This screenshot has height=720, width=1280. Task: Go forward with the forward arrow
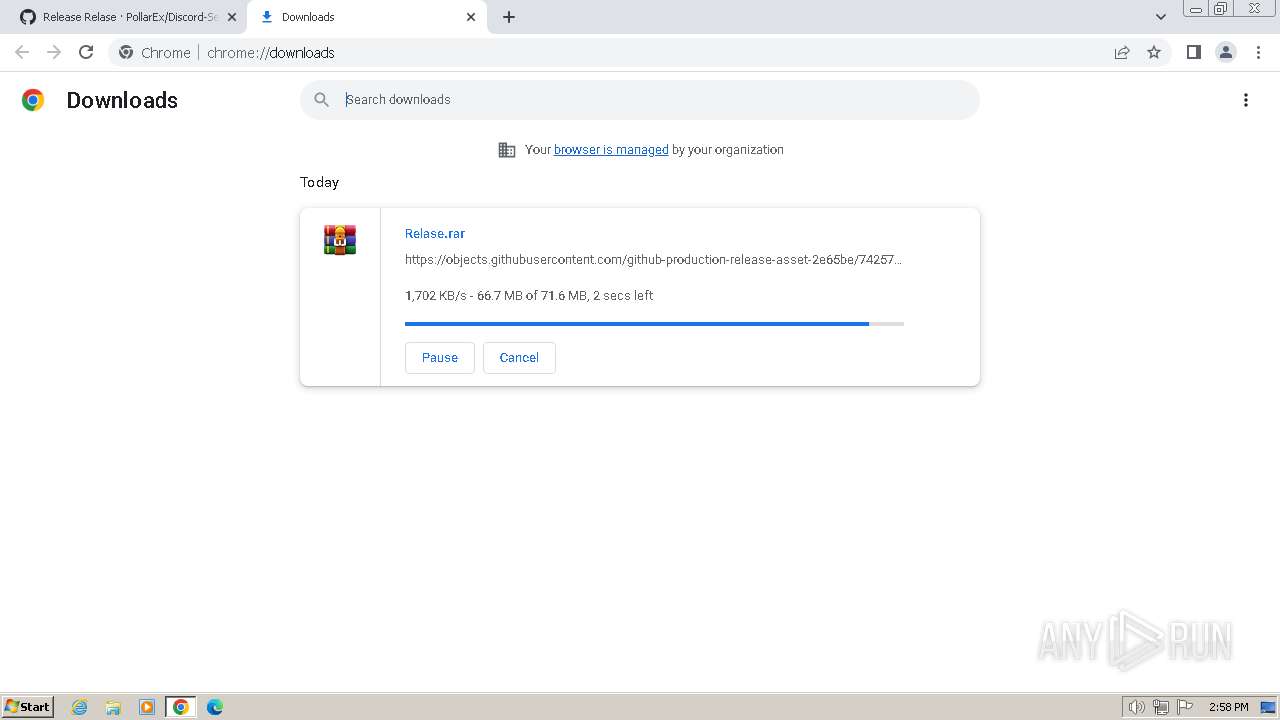coord(54,52)
